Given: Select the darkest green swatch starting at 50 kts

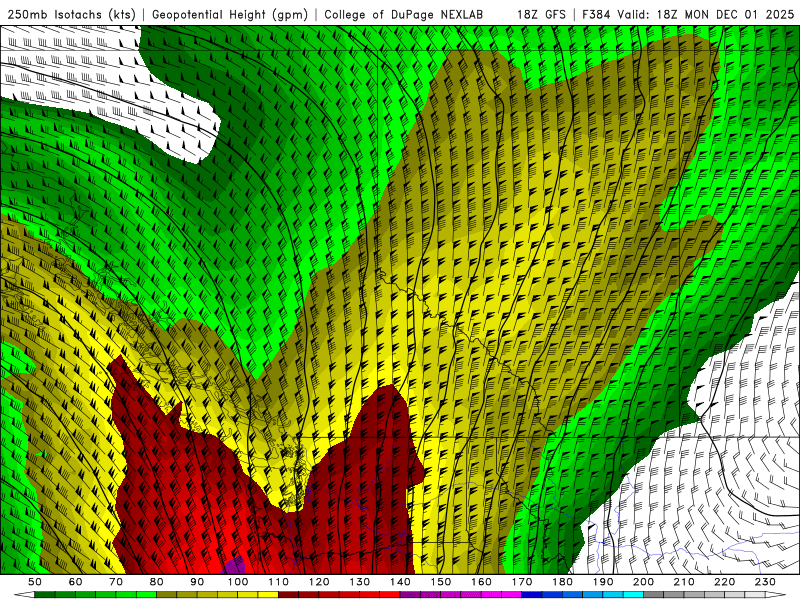Looking at the screenshot, I should click(x=45, y=595).
